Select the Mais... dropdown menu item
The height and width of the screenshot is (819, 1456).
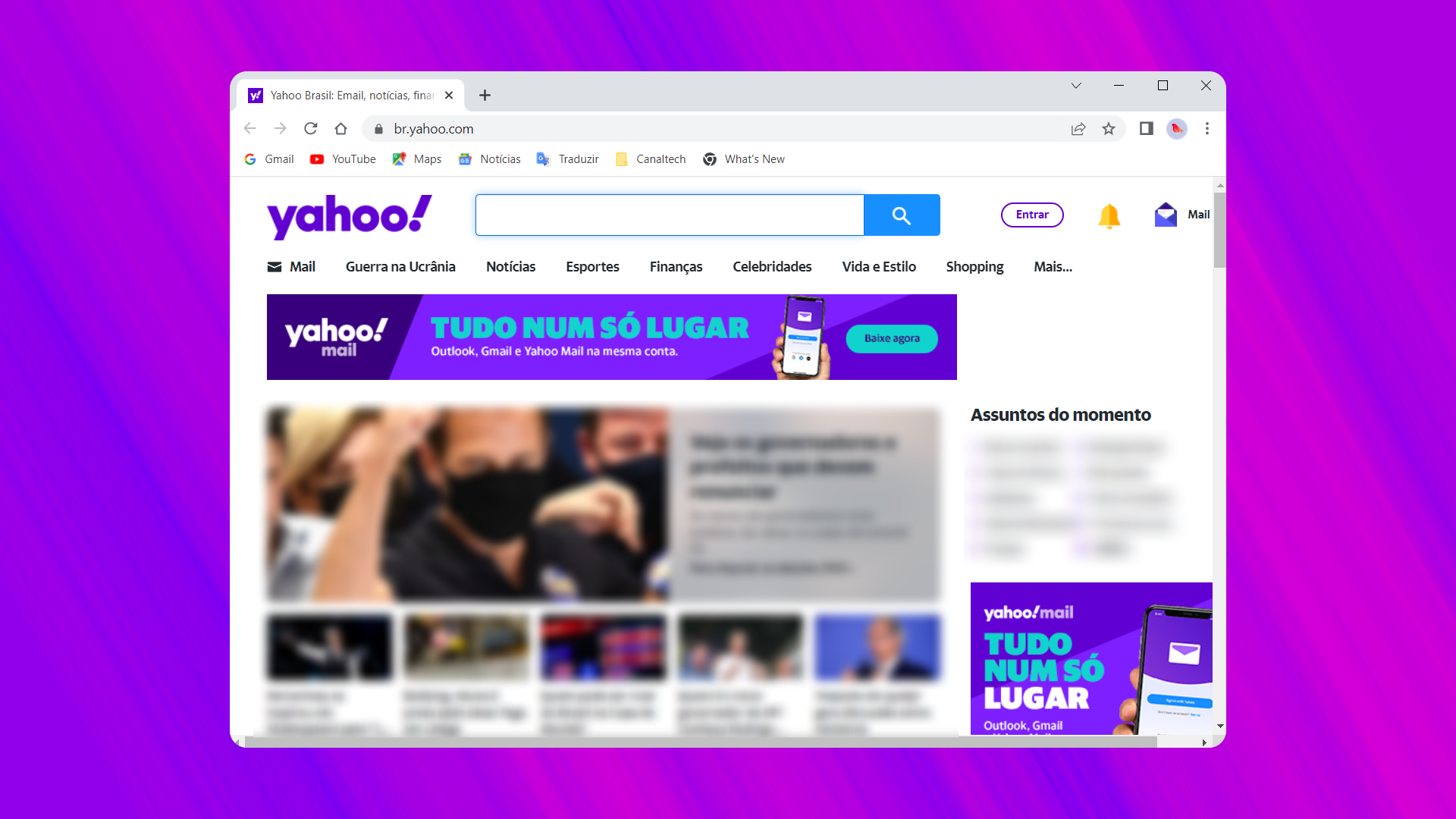pos(1053,266)
